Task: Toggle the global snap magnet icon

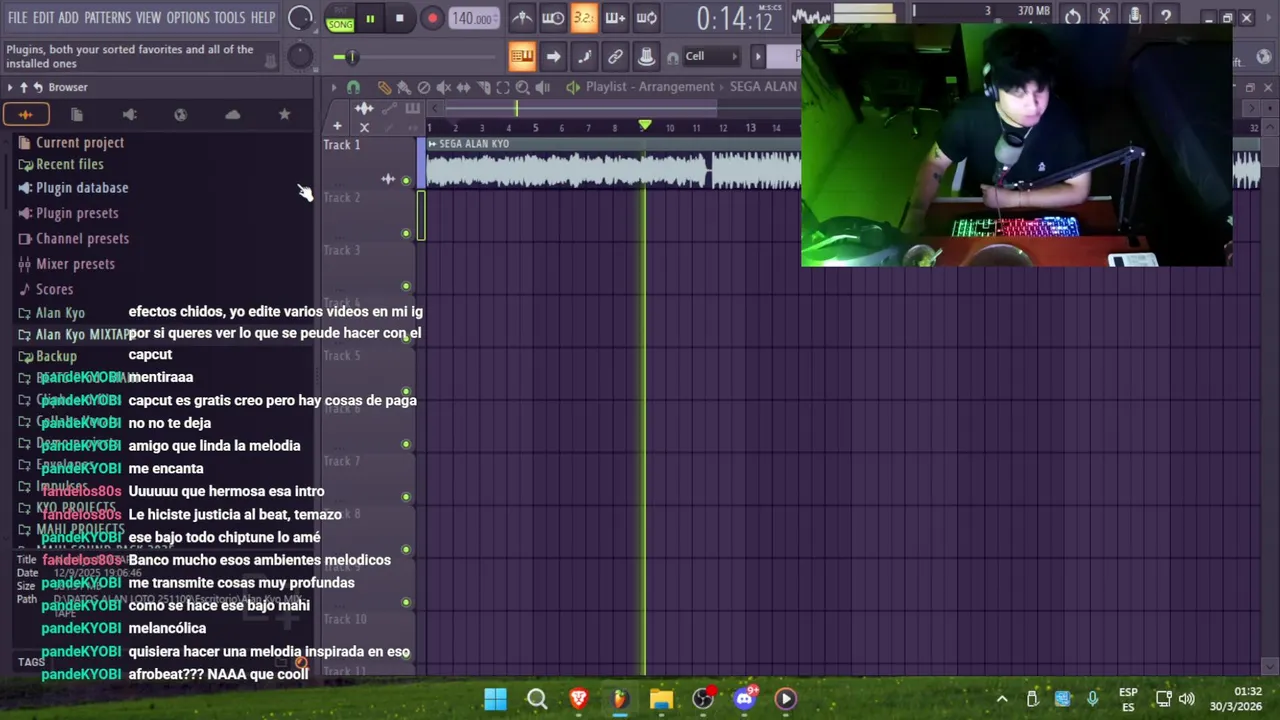Action: pos(672,56)
